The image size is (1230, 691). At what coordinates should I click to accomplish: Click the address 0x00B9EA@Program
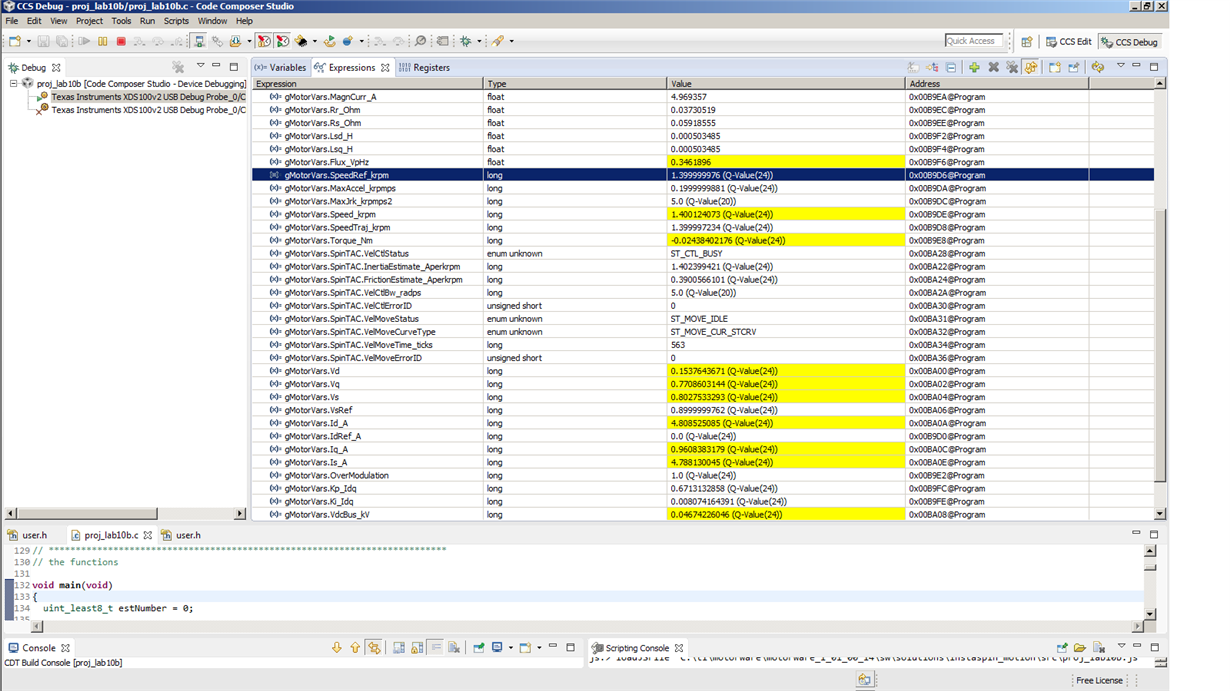coord(947,97)
